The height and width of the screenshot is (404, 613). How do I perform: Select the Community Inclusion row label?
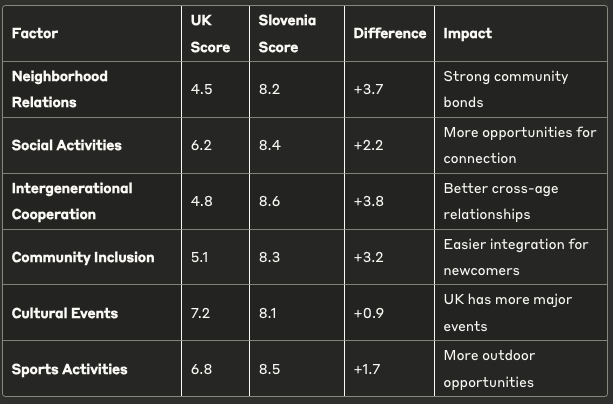coord(82,257)
